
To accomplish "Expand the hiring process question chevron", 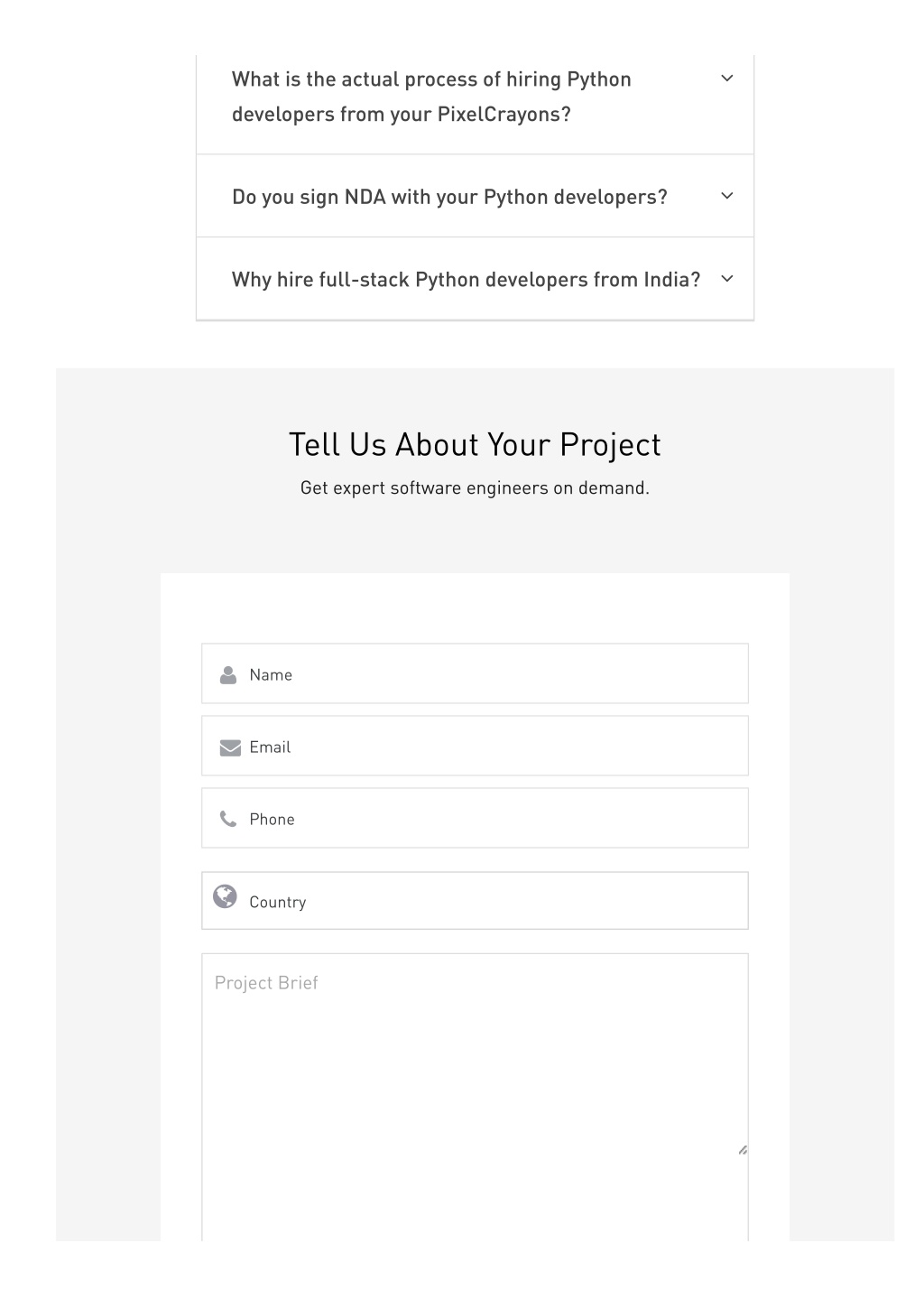I will 727,79.
